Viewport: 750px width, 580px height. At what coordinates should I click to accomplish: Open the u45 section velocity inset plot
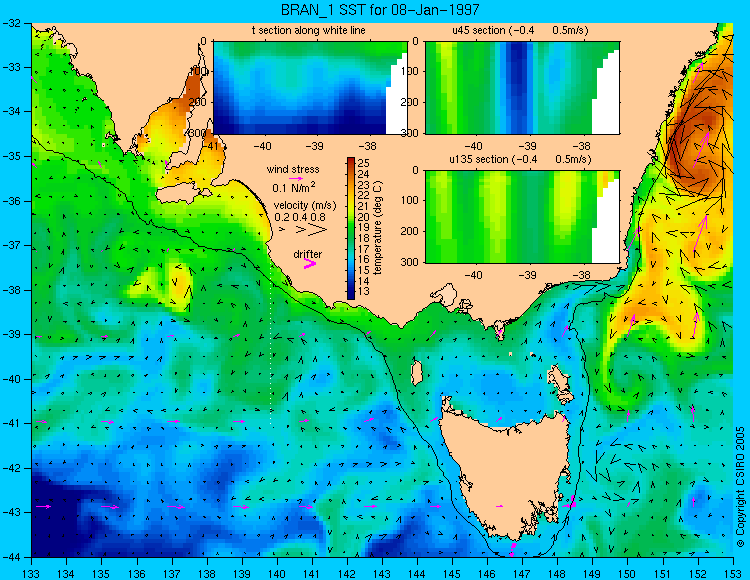[522, 88]
